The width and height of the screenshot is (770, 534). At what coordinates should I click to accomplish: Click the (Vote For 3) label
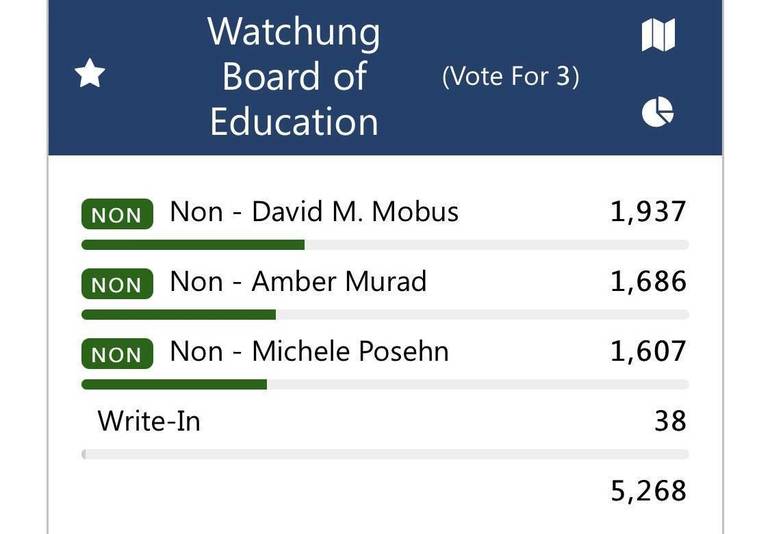[510, 76]
